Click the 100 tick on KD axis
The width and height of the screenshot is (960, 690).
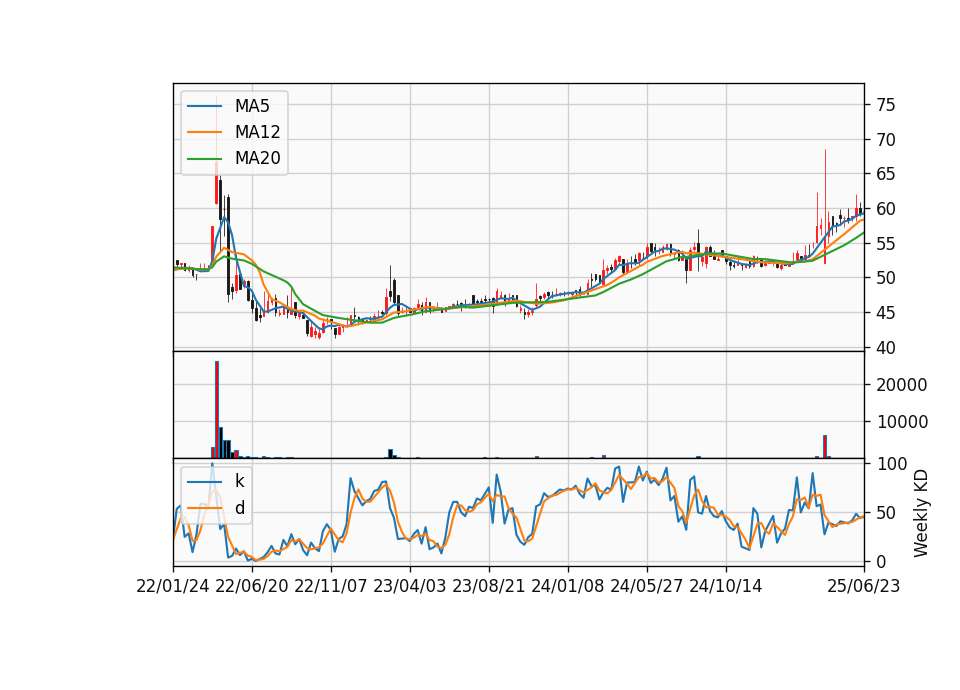891,463
